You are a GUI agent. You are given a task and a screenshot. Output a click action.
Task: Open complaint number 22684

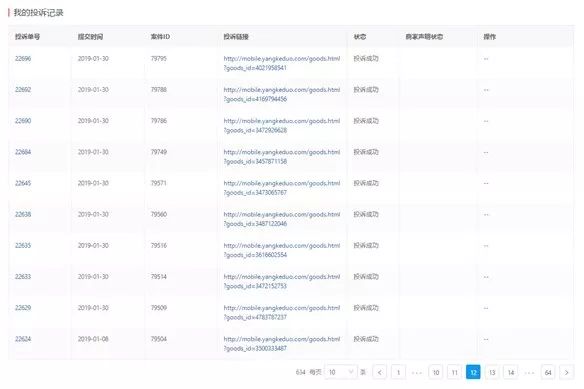tap(23, 152)
